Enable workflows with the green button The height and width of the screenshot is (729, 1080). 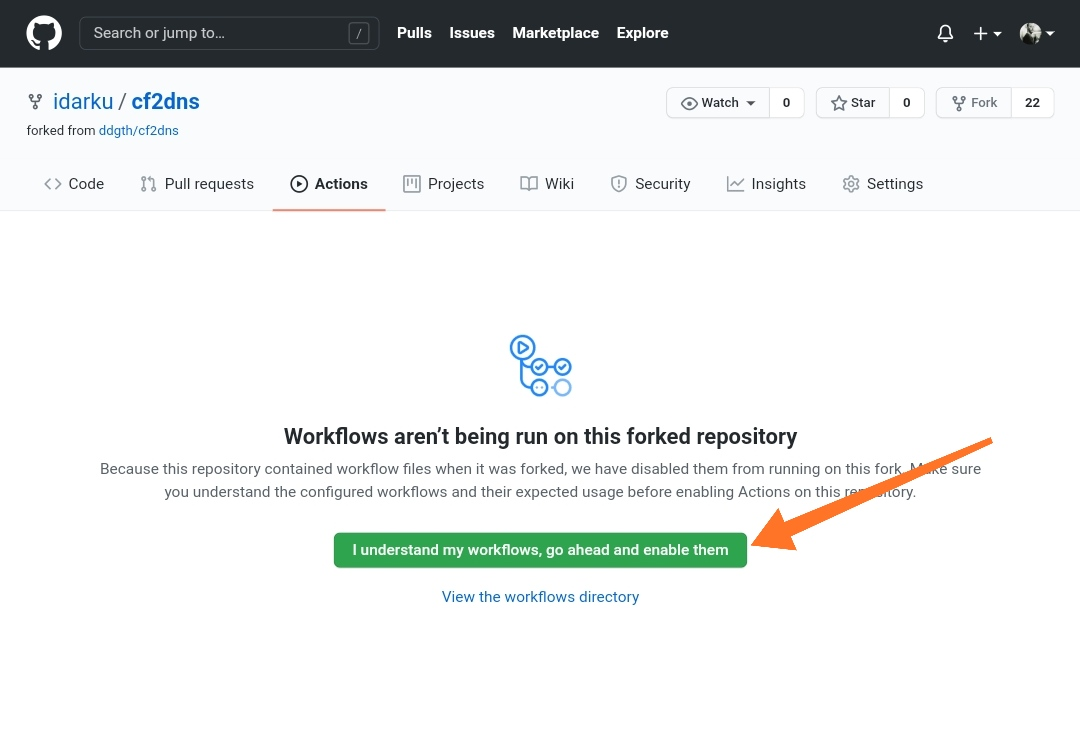(540, 550)
